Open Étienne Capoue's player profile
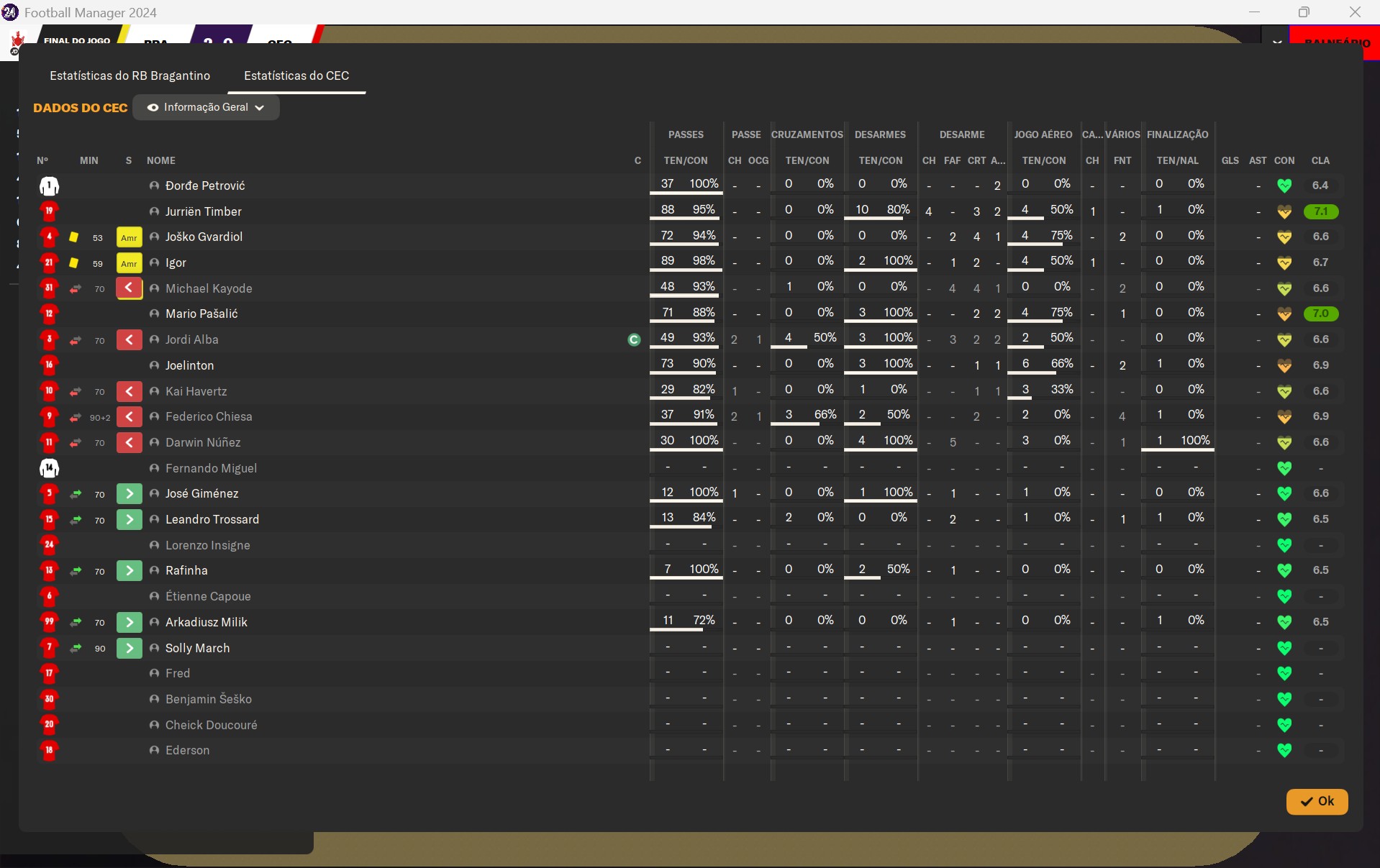This screenshot has width=1380, height=868. click(x=208, y=596)
